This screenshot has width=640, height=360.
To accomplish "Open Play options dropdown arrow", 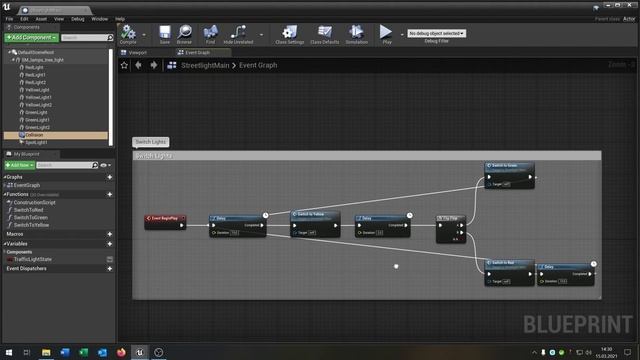I will point(402,35).
